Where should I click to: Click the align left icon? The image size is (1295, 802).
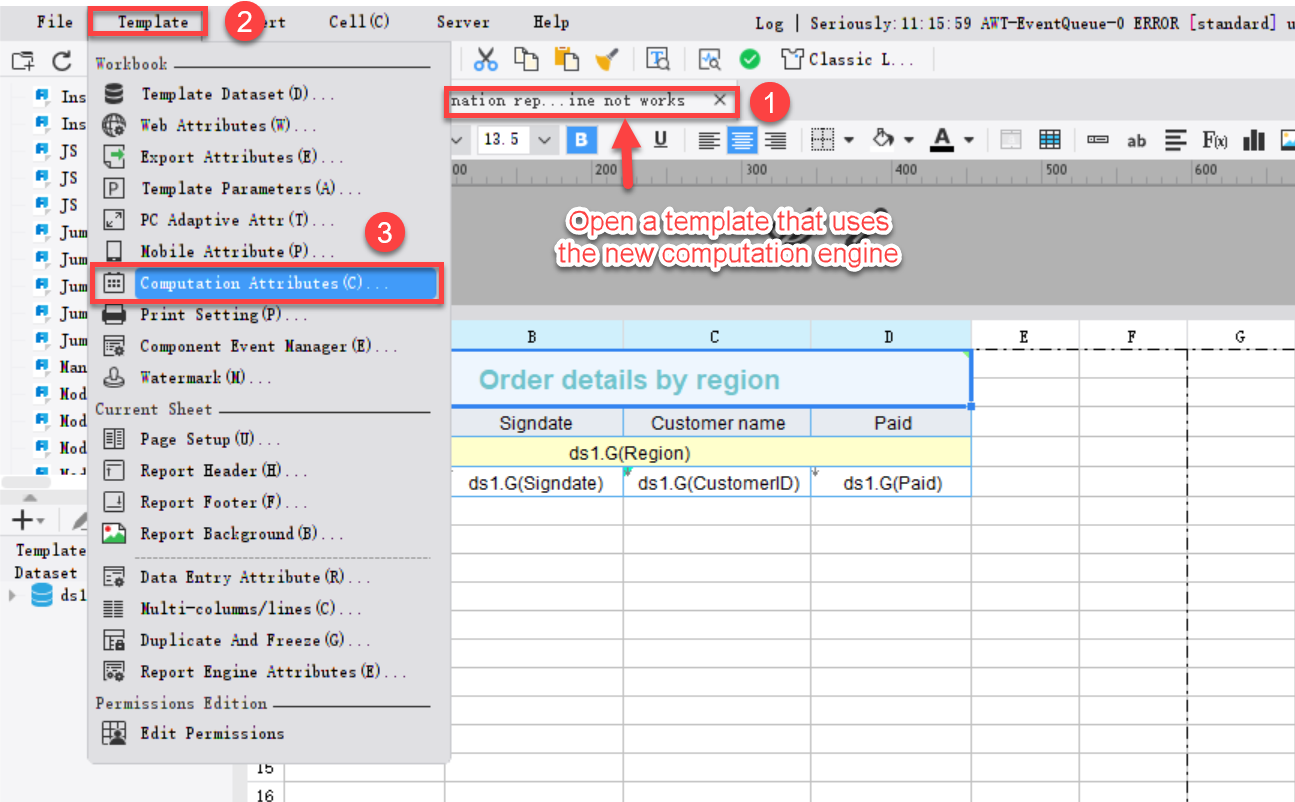[x=709, y=140]
